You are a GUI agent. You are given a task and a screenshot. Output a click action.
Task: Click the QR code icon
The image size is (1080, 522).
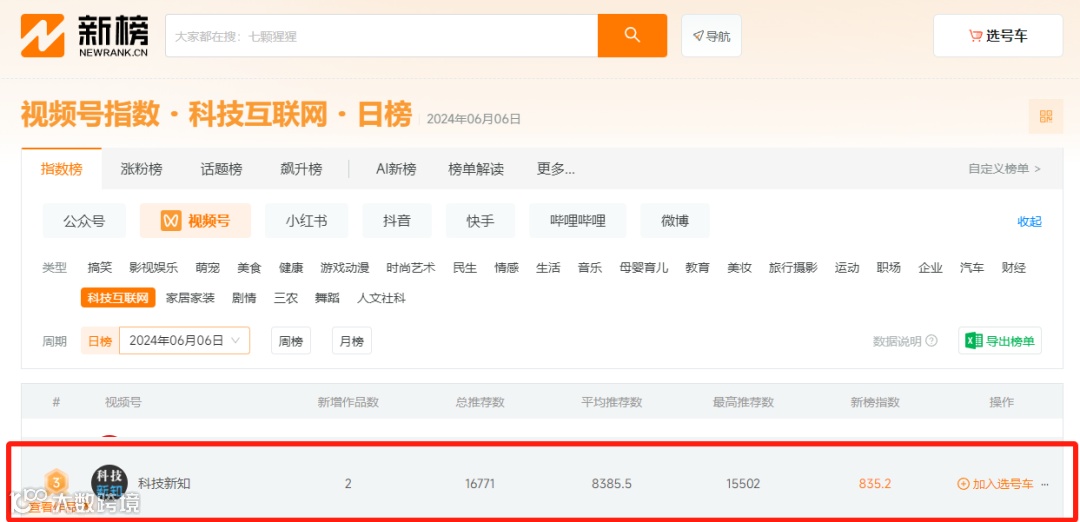[1046, 116]
